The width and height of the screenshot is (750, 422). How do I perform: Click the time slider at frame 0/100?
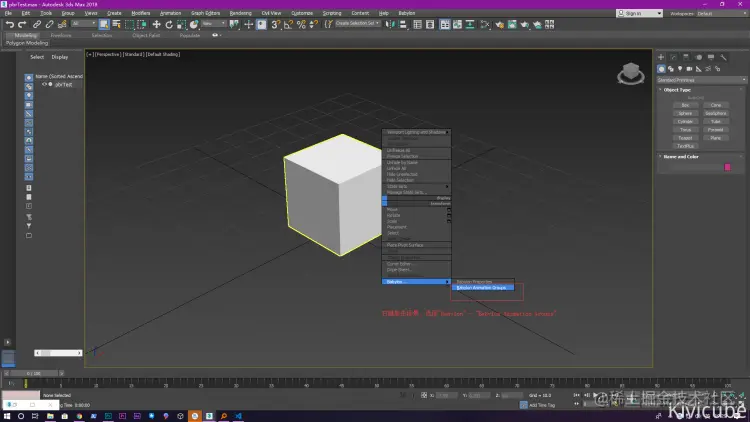coord(34,373)
